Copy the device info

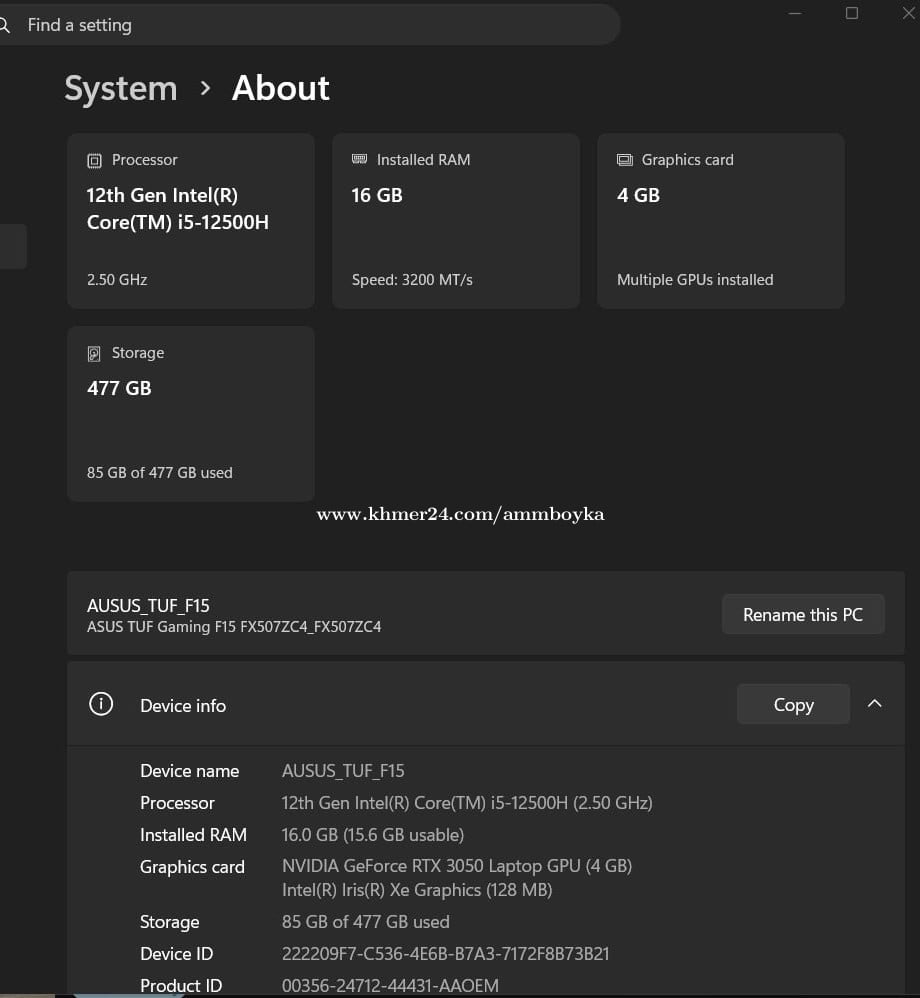pos(793,704)
